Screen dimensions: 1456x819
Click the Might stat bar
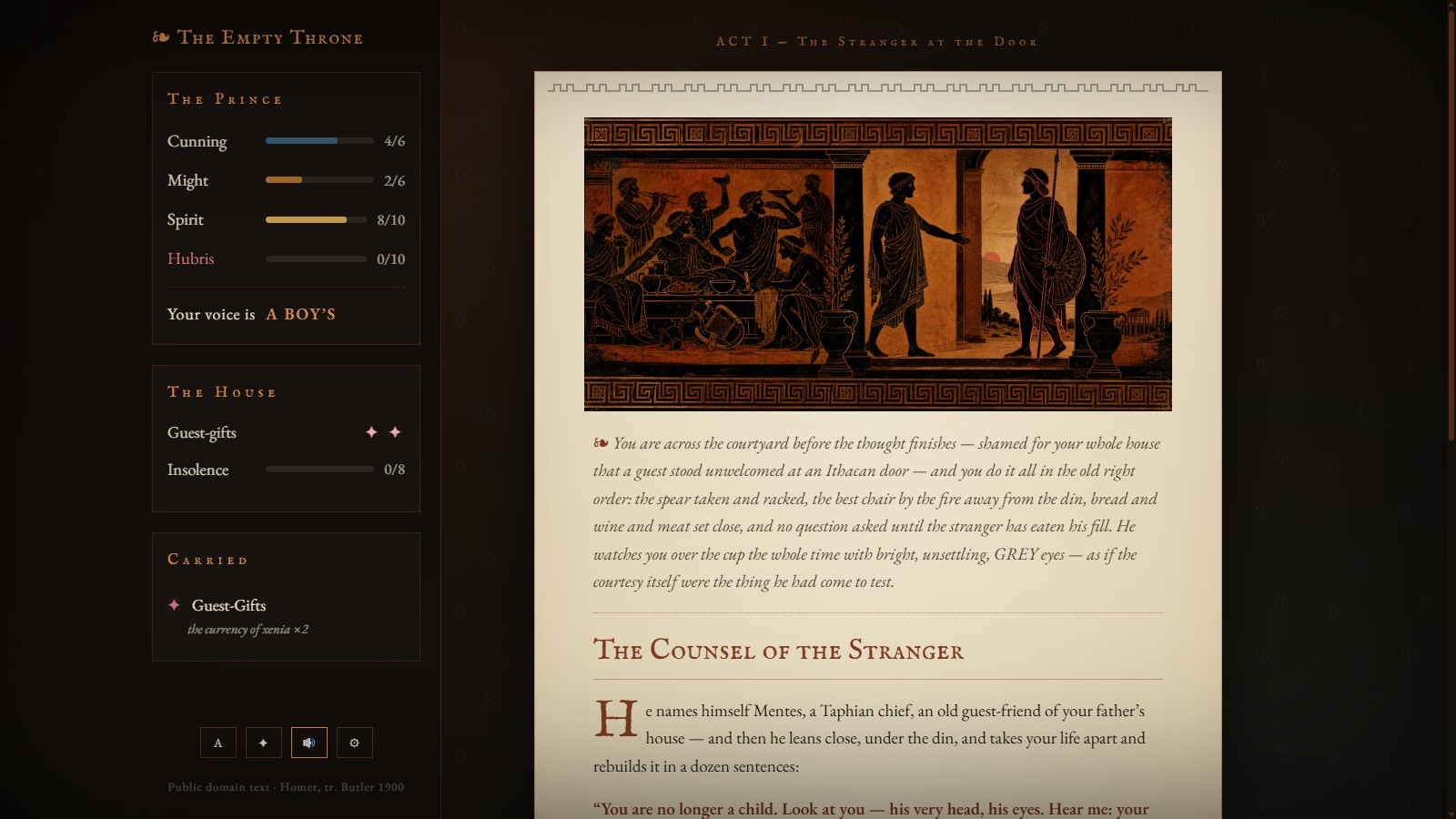(x=319, y=180)
